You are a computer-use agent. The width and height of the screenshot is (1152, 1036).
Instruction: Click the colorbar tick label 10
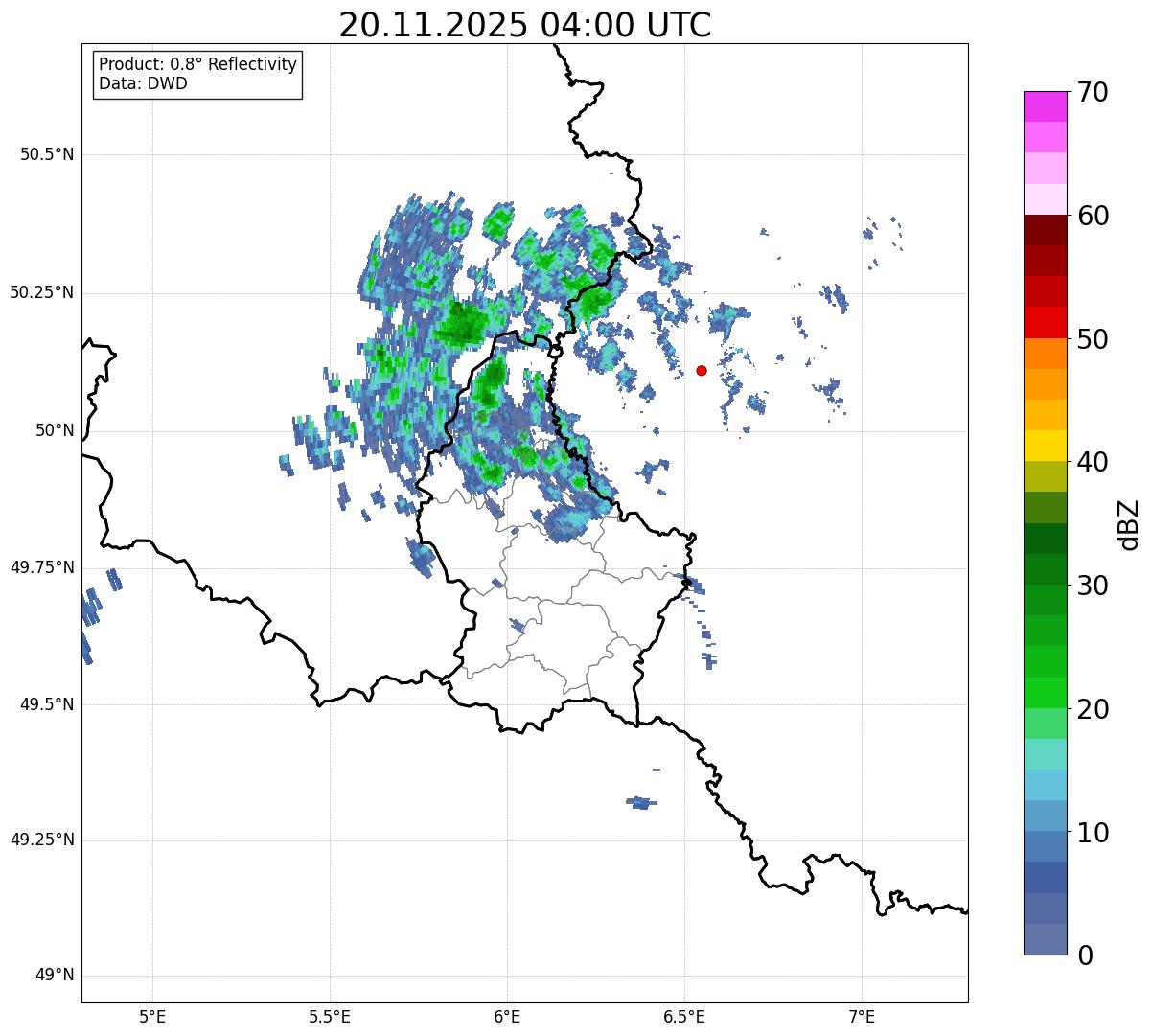tap(1094, 832)
